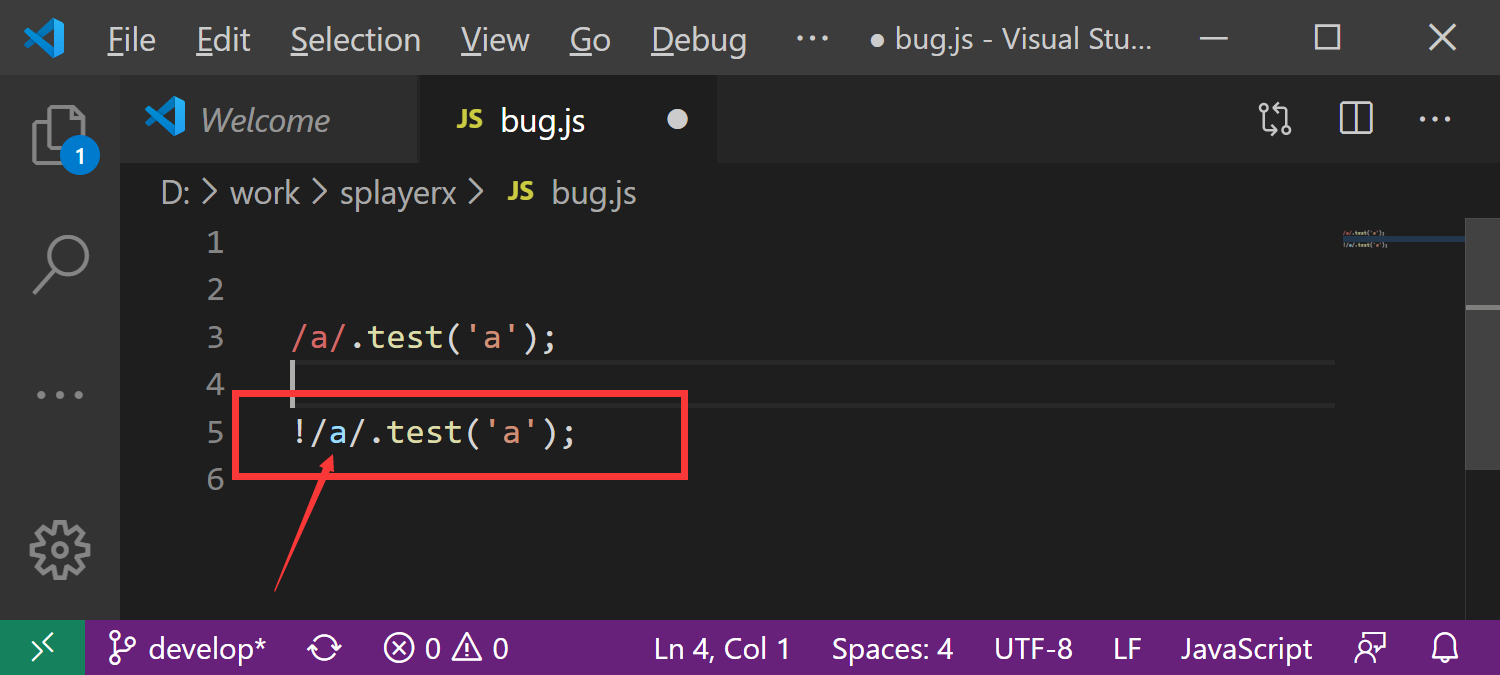Open the editor More Actions ellipsis menu
The width and height of the screenshot is (1500, 675).
click(x=1435, y=119)
